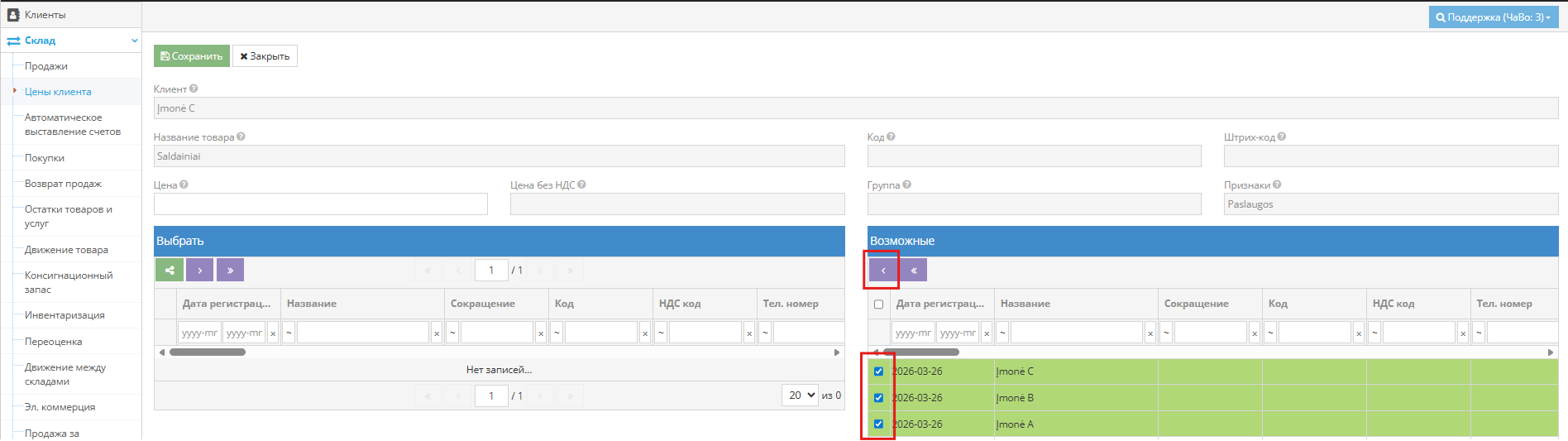
Task: Click the Цена input field
Action: click(x=321, y=204)
